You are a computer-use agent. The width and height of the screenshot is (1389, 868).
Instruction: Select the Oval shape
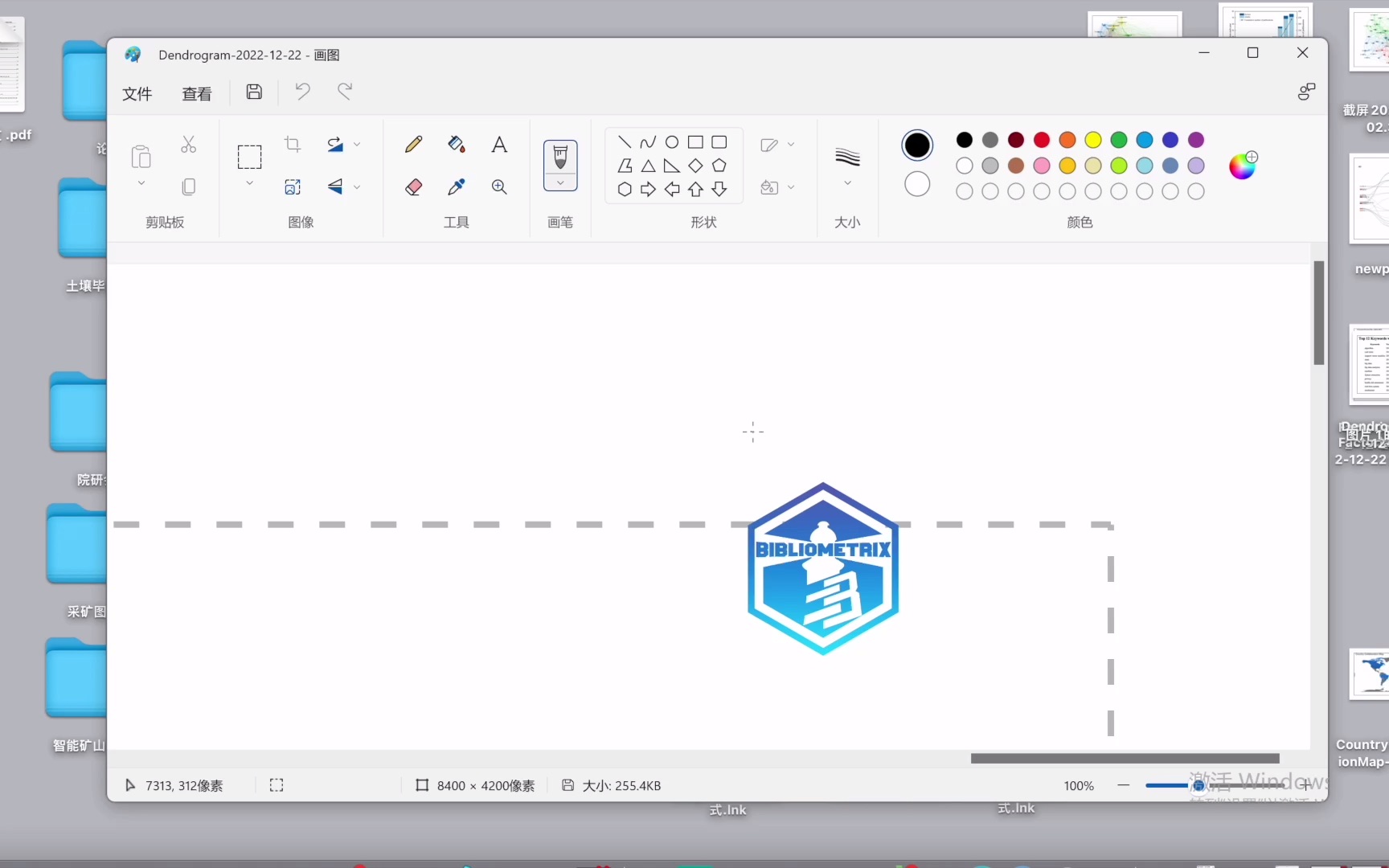672,142
